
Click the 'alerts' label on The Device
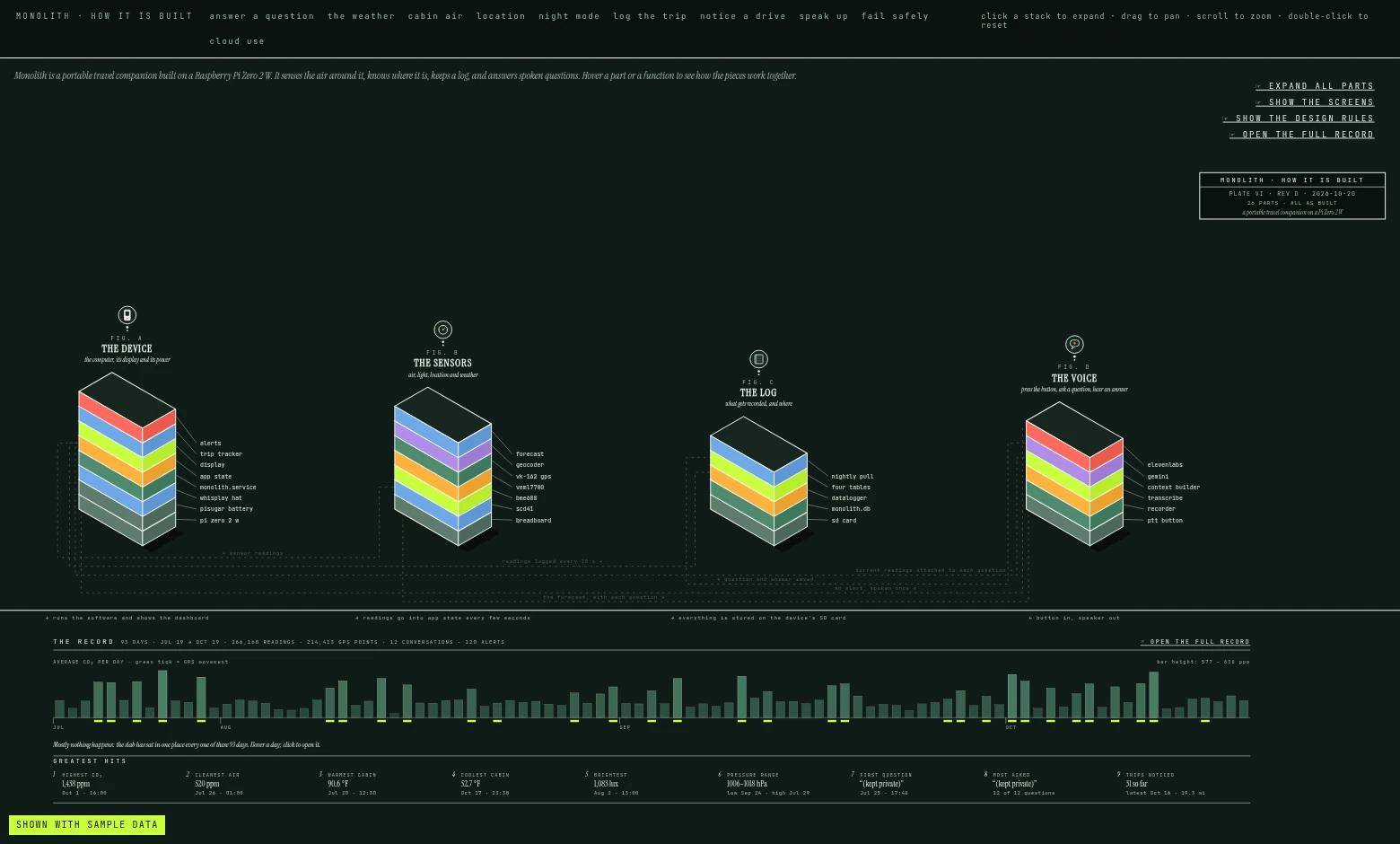tap(210, 444)
